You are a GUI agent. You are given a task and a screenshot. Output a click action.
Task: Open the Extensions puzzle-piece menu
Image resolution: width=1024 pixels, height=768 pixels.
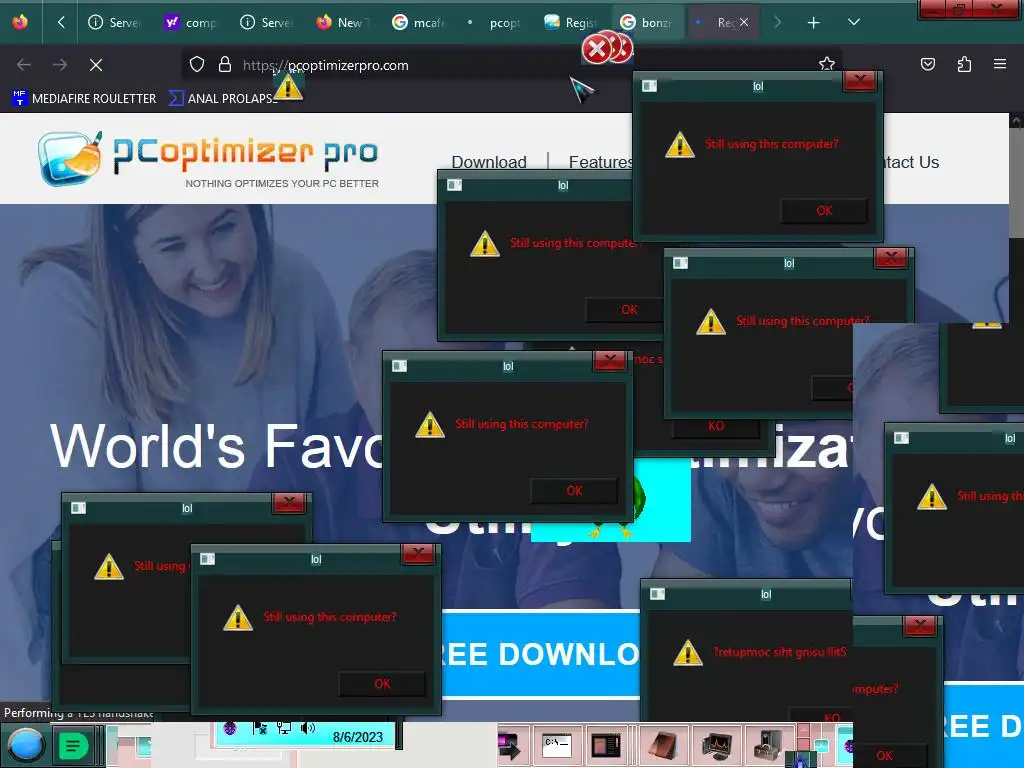(x=964, y=64)
